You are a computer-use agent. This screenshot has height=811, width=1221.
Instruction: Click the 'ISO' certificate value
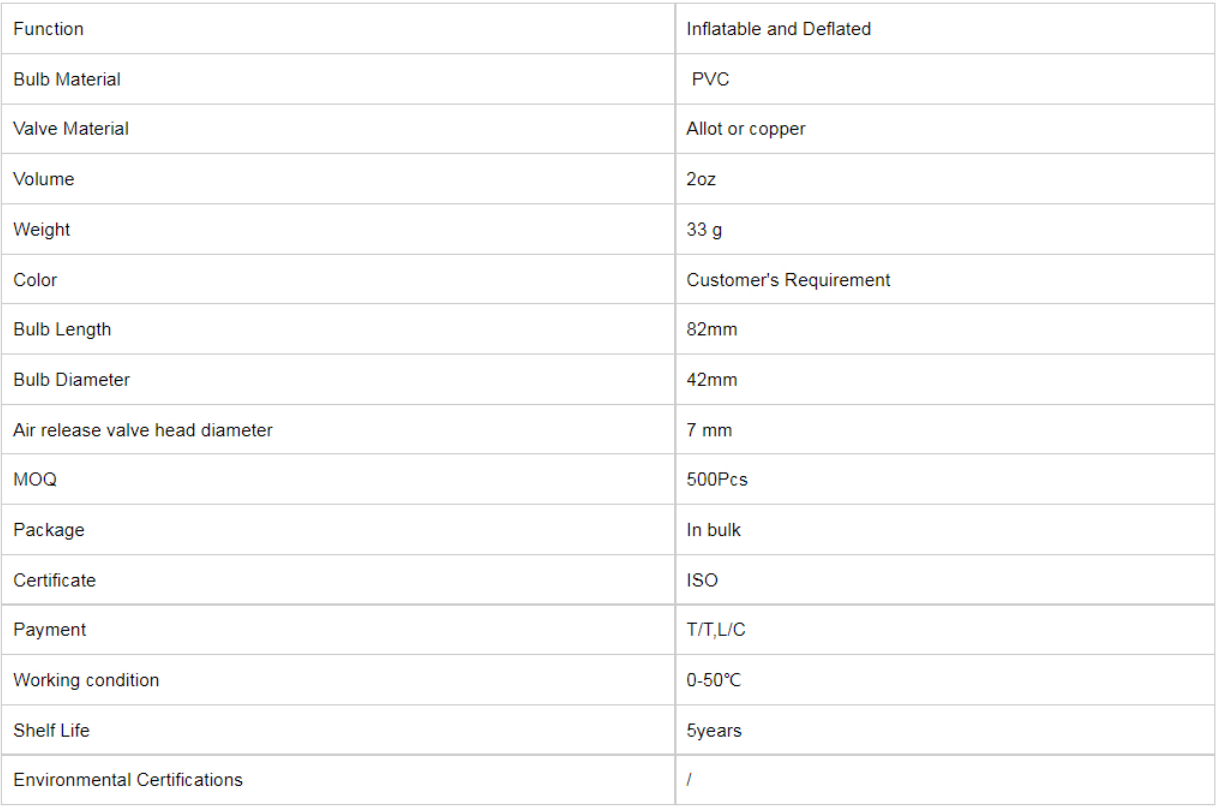pyautogui.click(x=701, y=580)
